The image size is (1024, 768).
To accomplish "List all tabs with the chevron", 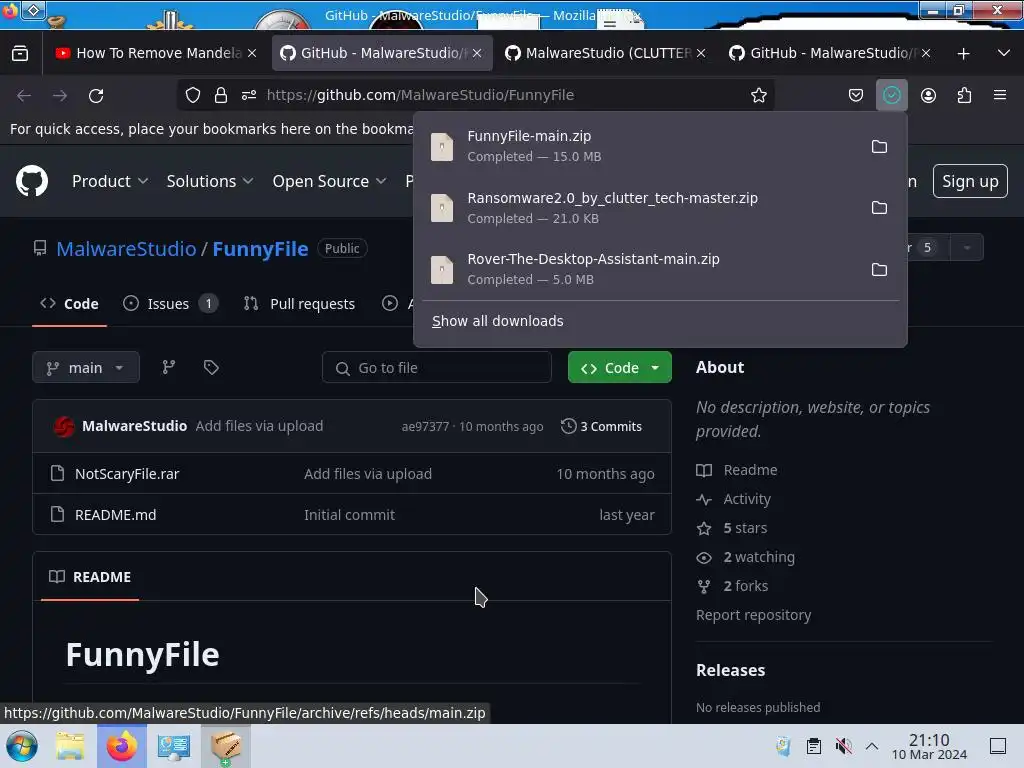I will [1004, 54].
